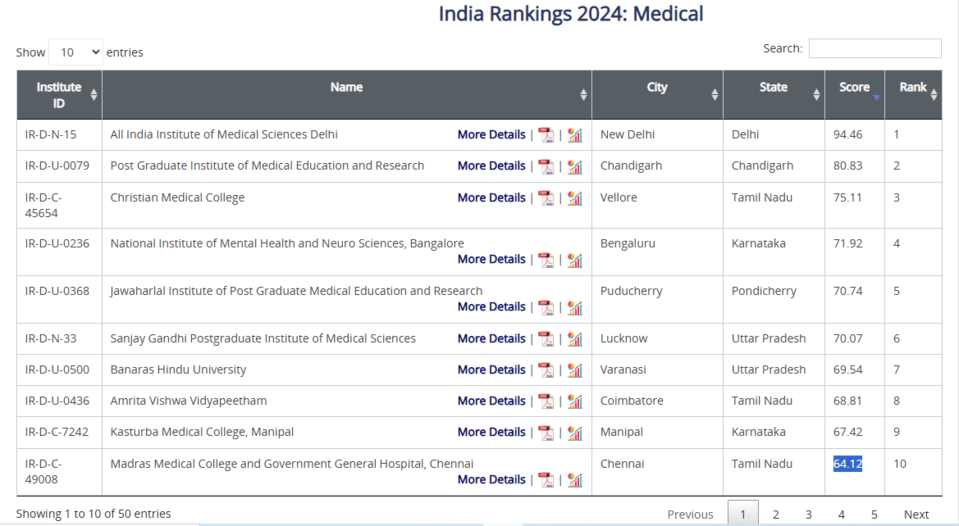Sort table by Name column header

click(347, 95)
